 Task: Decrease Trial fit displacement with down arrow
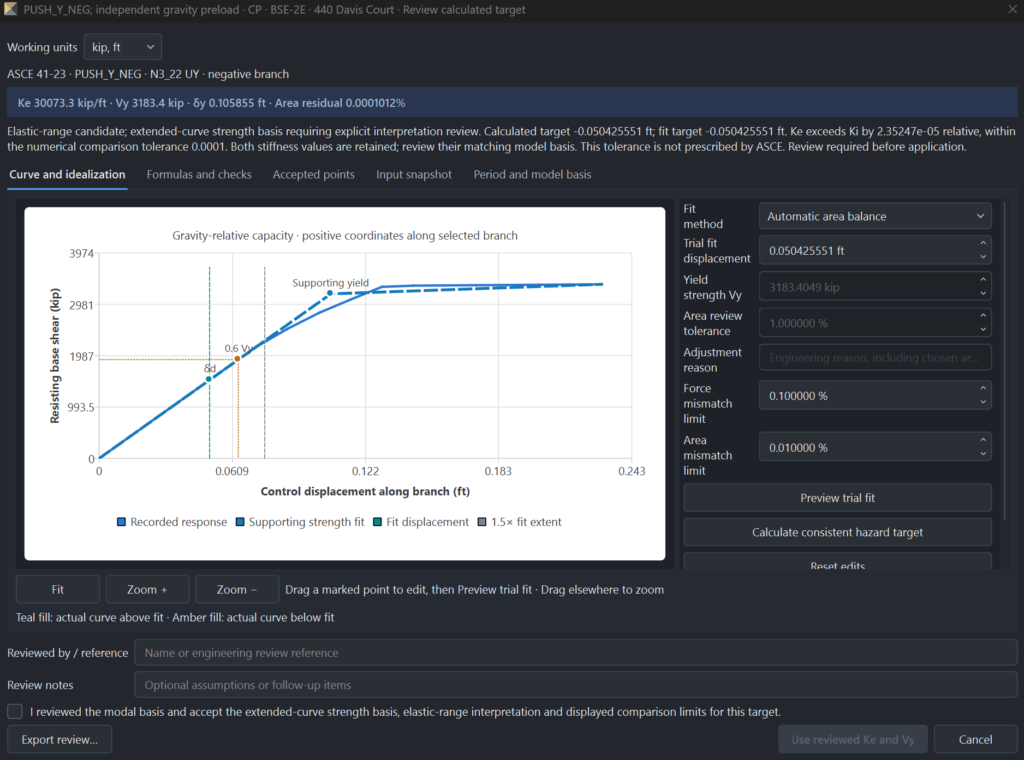click(983, 257)
